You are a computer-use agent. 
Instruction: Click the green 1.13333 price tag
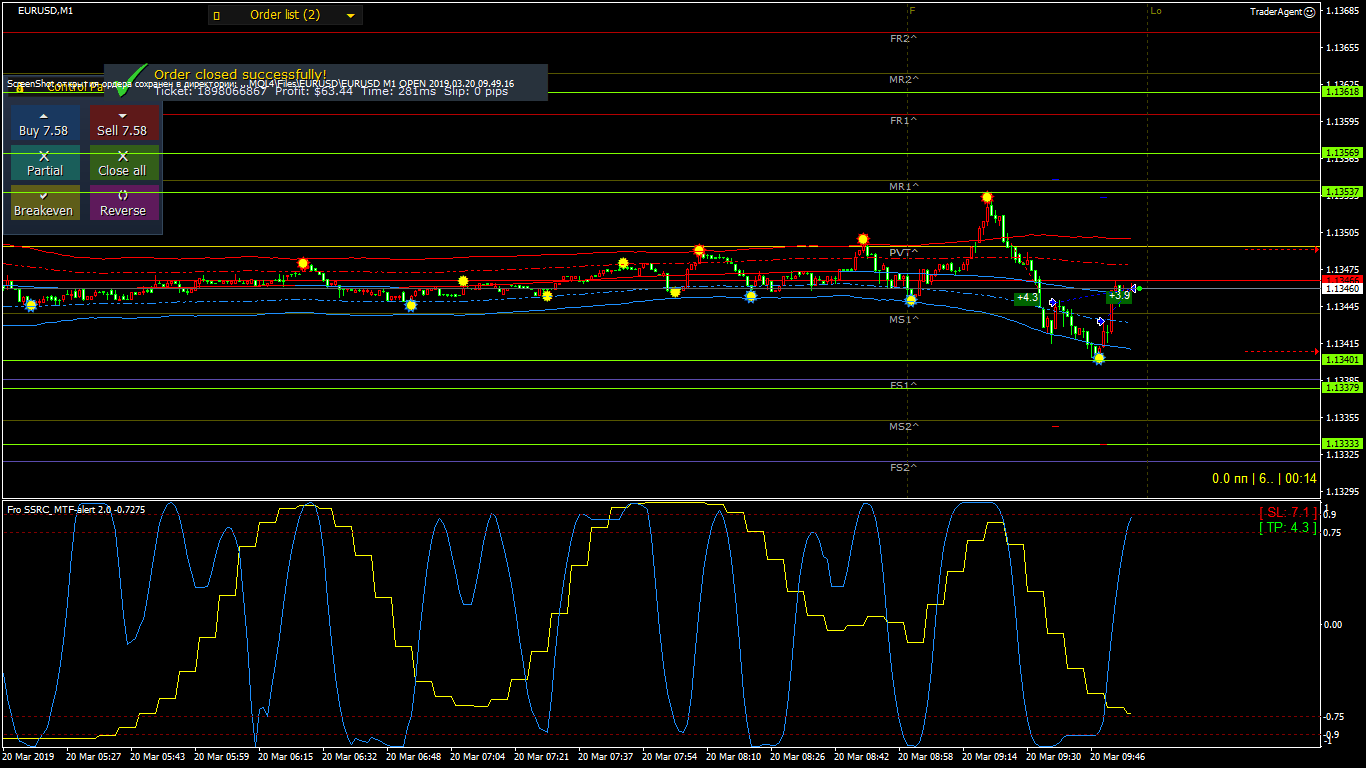coord(1342,444)
